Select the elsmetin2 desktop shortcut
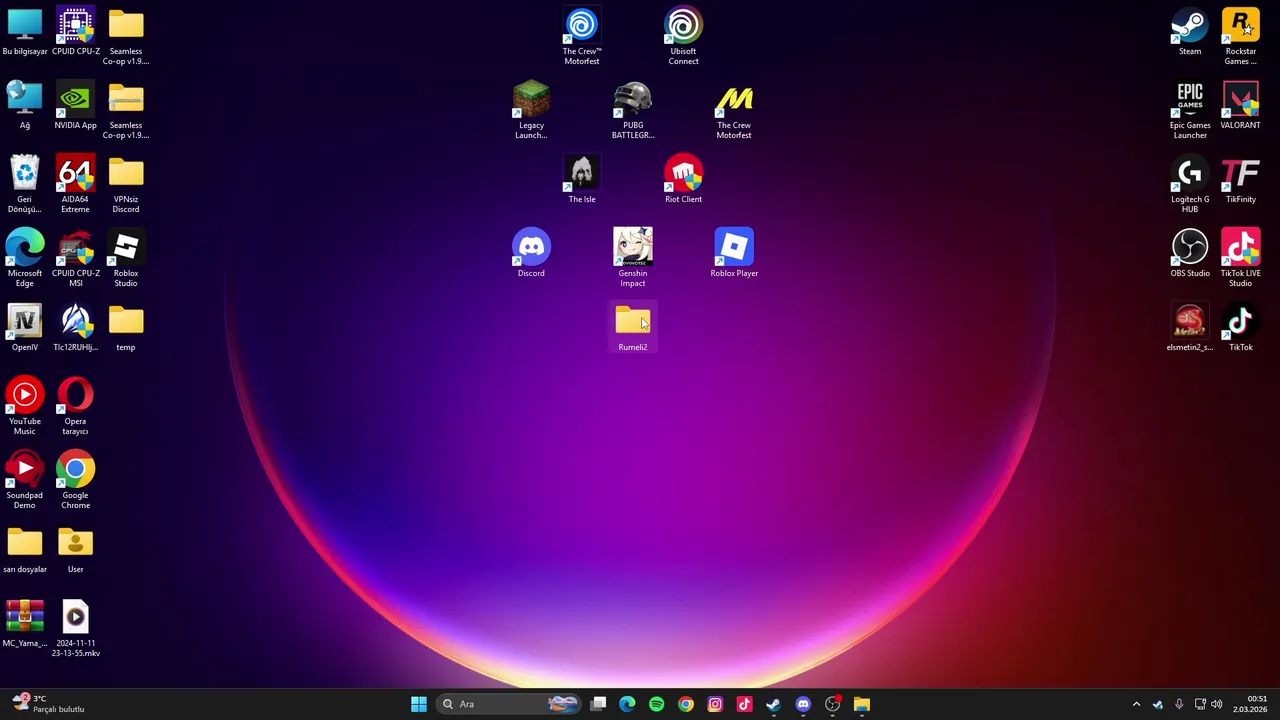Viewport: 1280px width, 720px height. coord(1190,329)
